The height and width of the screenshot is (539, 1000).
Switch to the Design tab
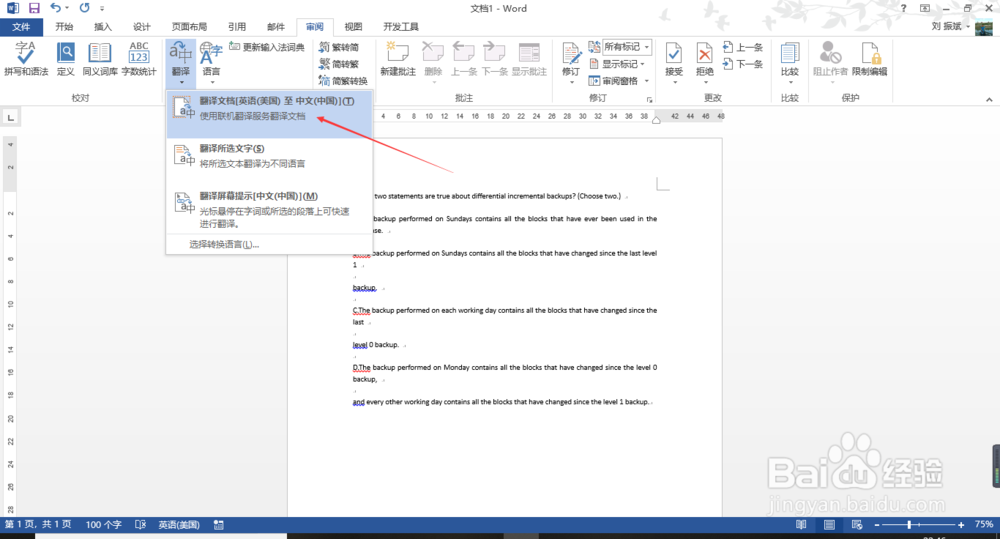(x=142, y=27)
